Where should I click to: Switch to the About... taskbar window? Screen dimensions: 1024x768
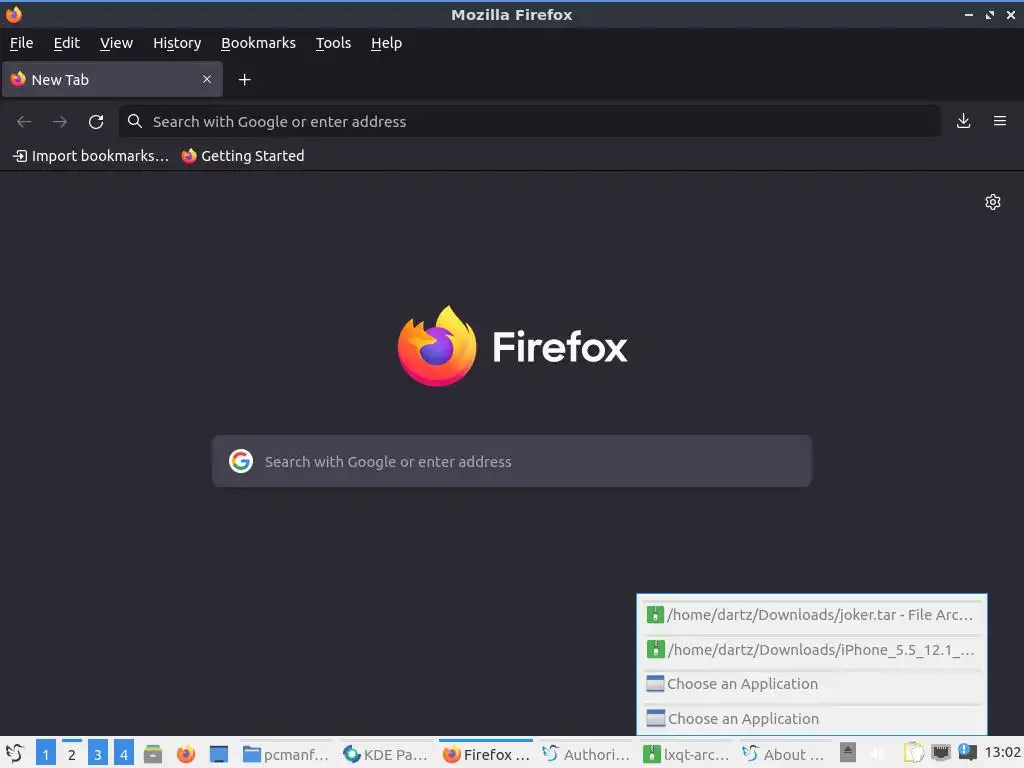click(x=786, y=754)
